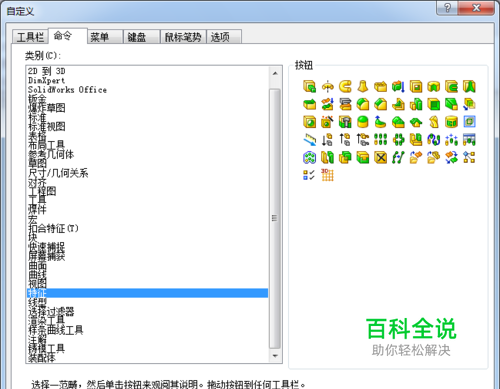Select the Flex feature icon
Image resolution: width=500 pixels, height=389 pixels.
coord(434,122)
